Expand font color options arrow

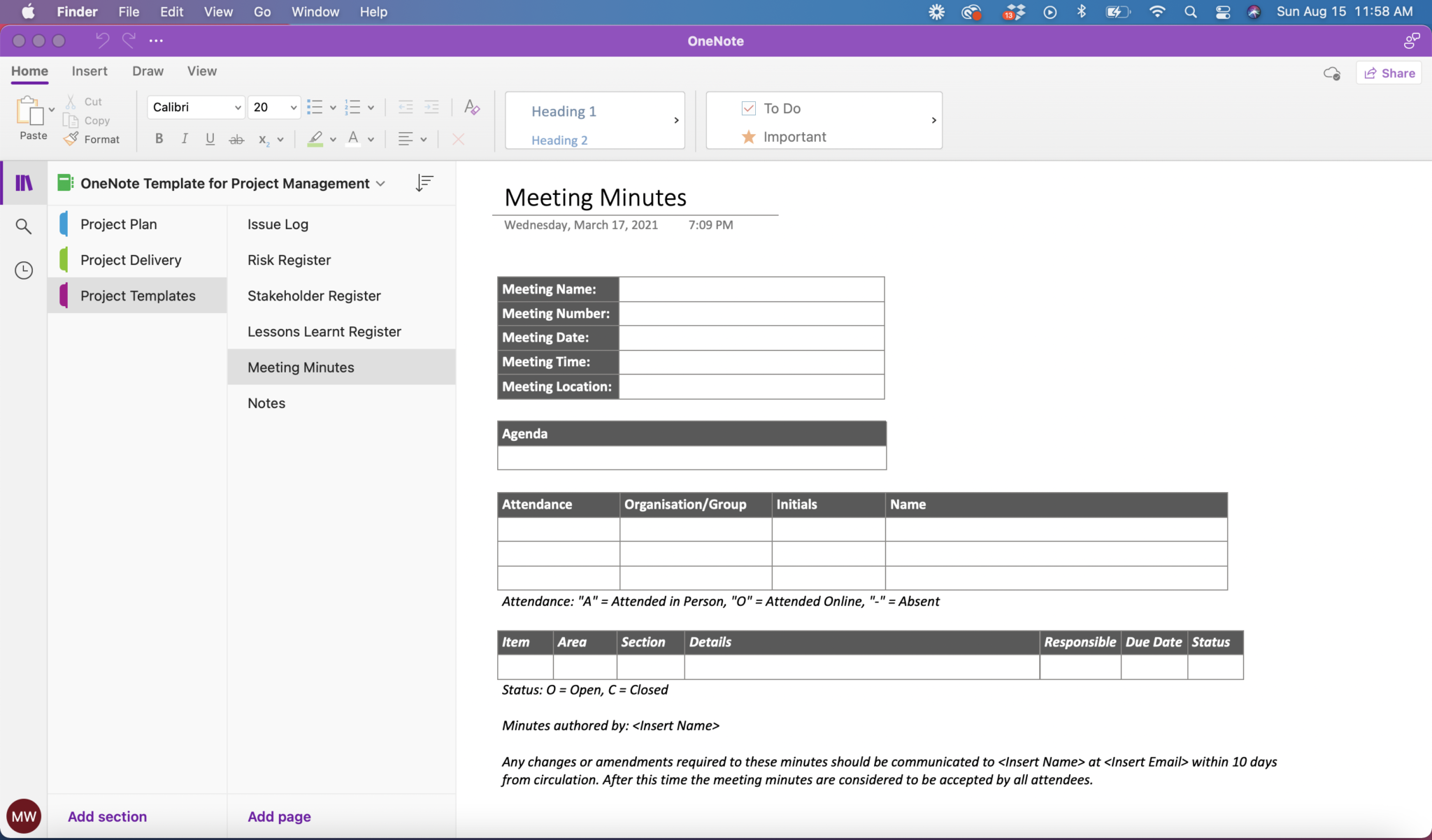point(371,140)
